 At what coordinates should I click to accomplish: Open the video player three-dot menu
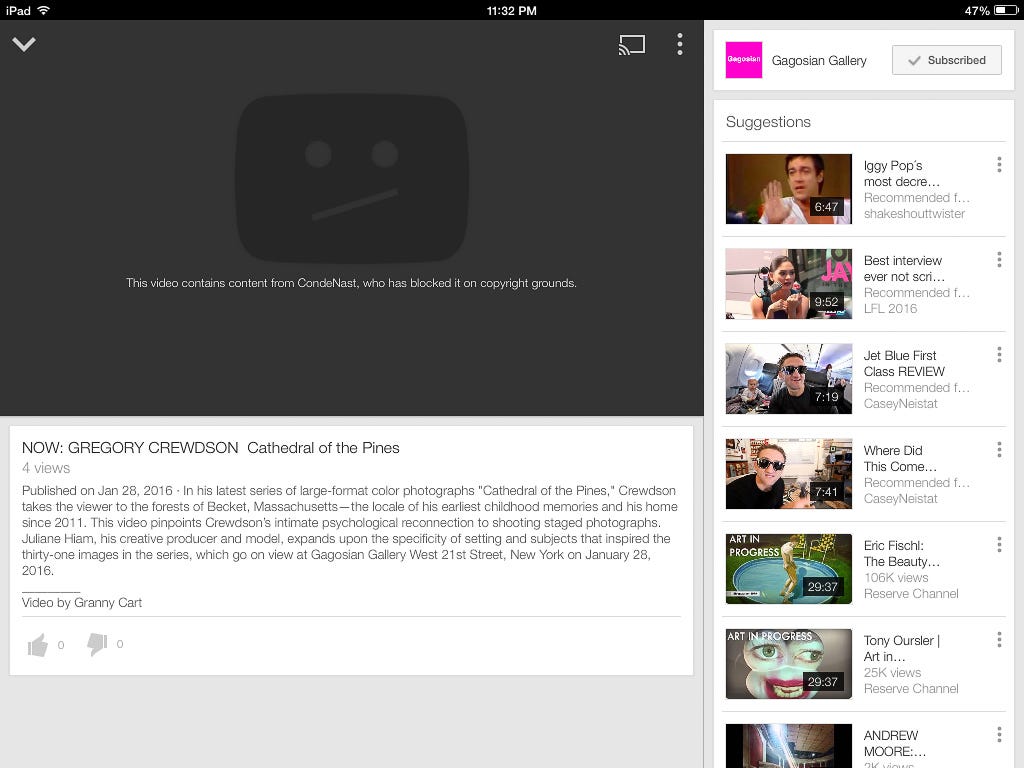[x=680, y=44]
